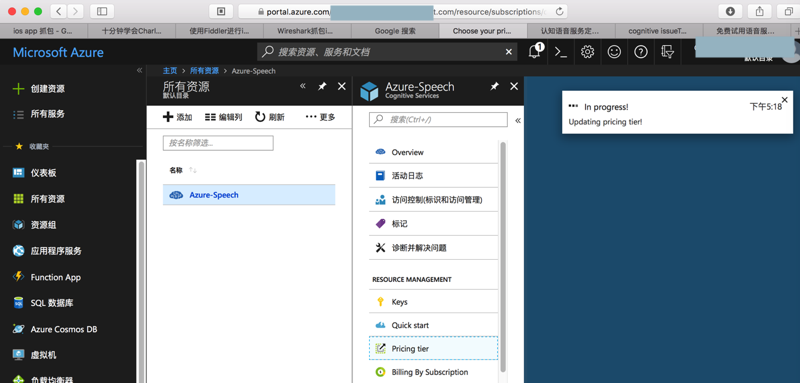800x383 pixels.
Task: Switch to the 免费试用语音服 tab
Action: [x=746, y=31]
